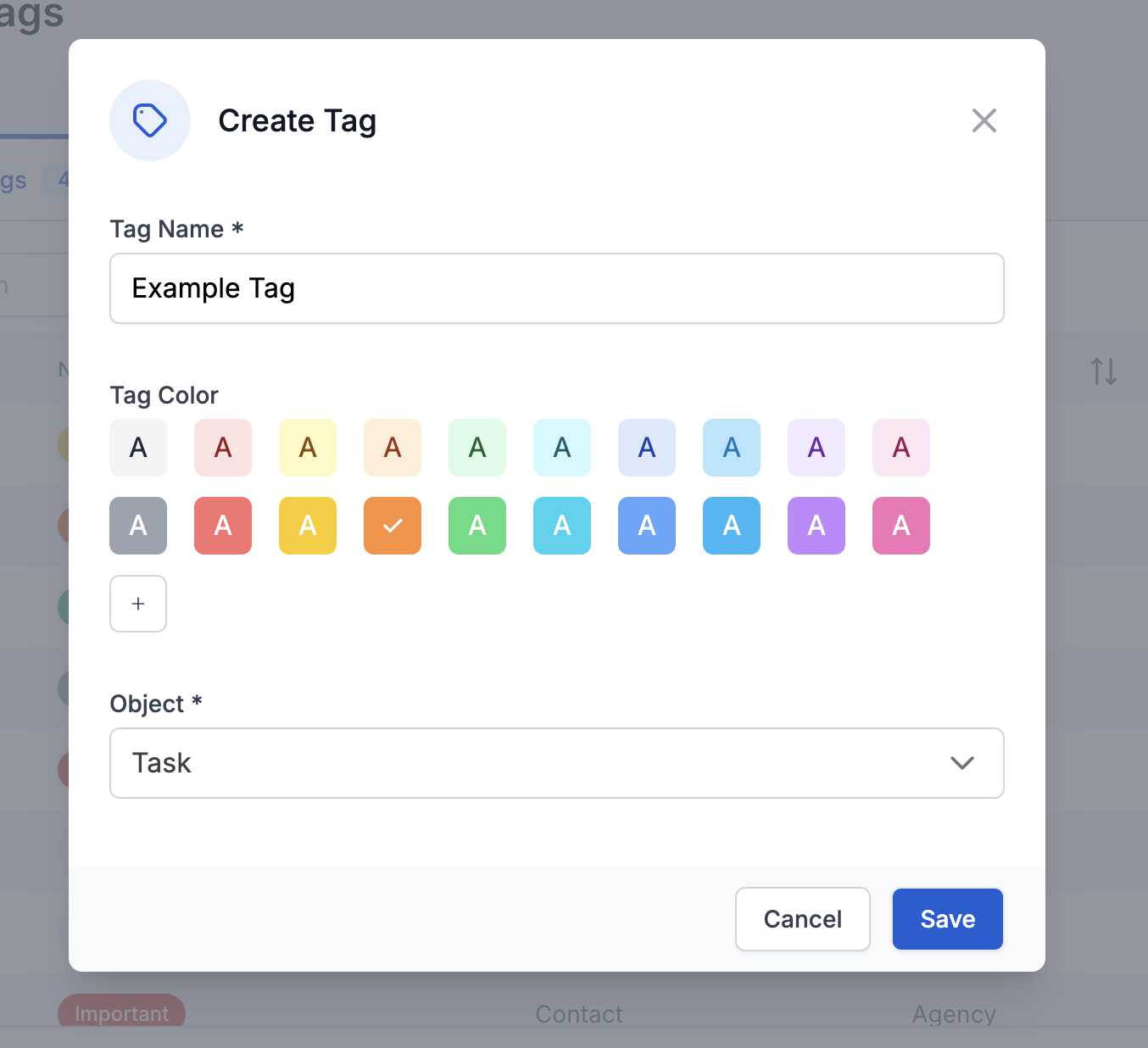Pick the light green pastel swatch

tap(477, 448)
